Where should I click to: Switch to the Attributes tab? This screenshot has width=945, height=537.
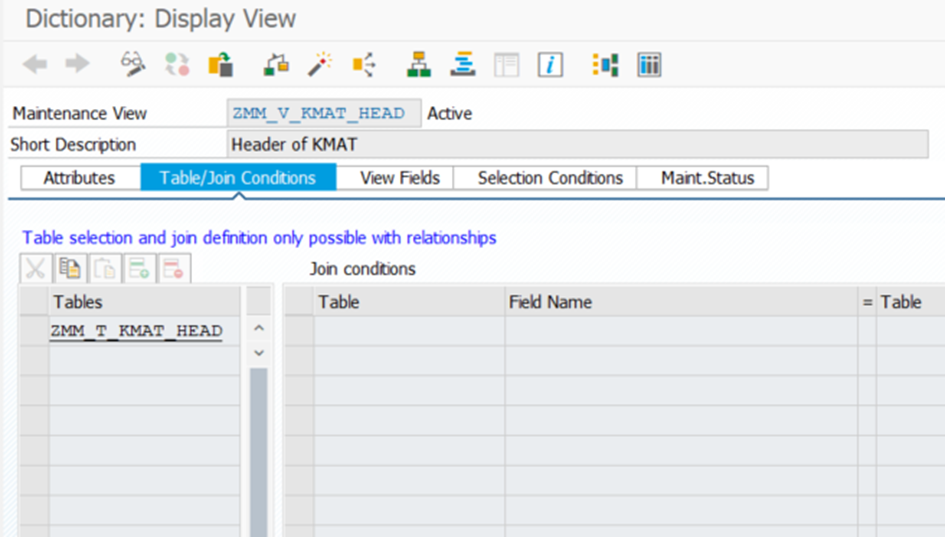coord(79,178)
